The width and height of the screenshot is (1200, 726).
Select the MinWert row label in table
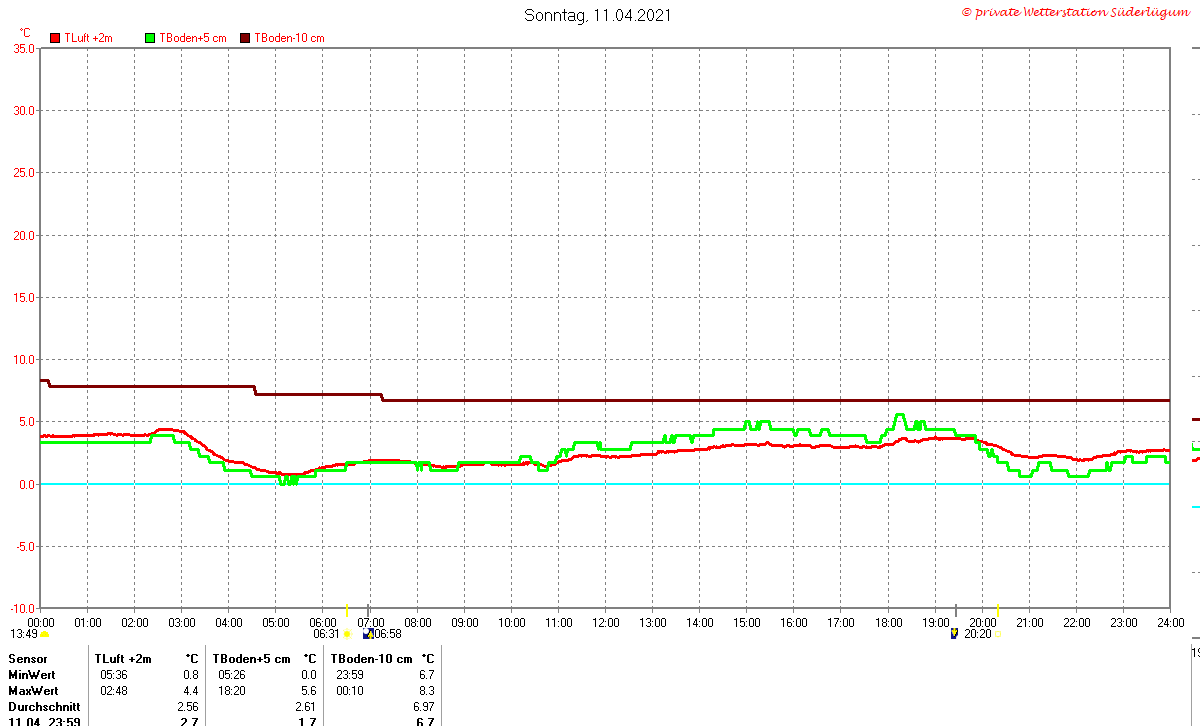(33, 675)
